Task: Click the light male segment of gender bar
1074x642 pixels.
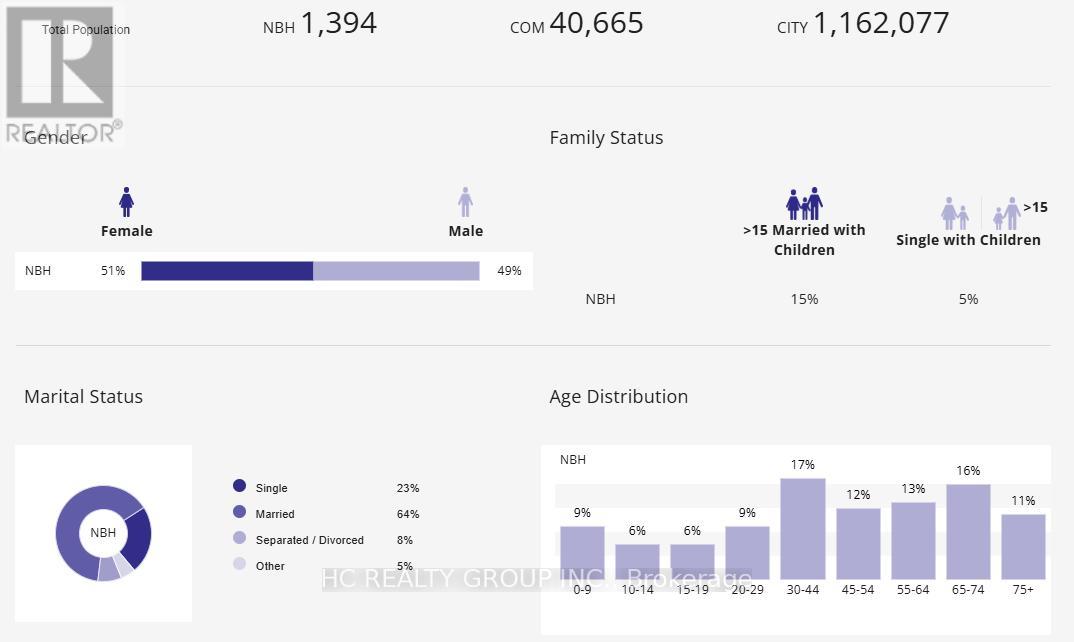Action: [x=396, y=271]
